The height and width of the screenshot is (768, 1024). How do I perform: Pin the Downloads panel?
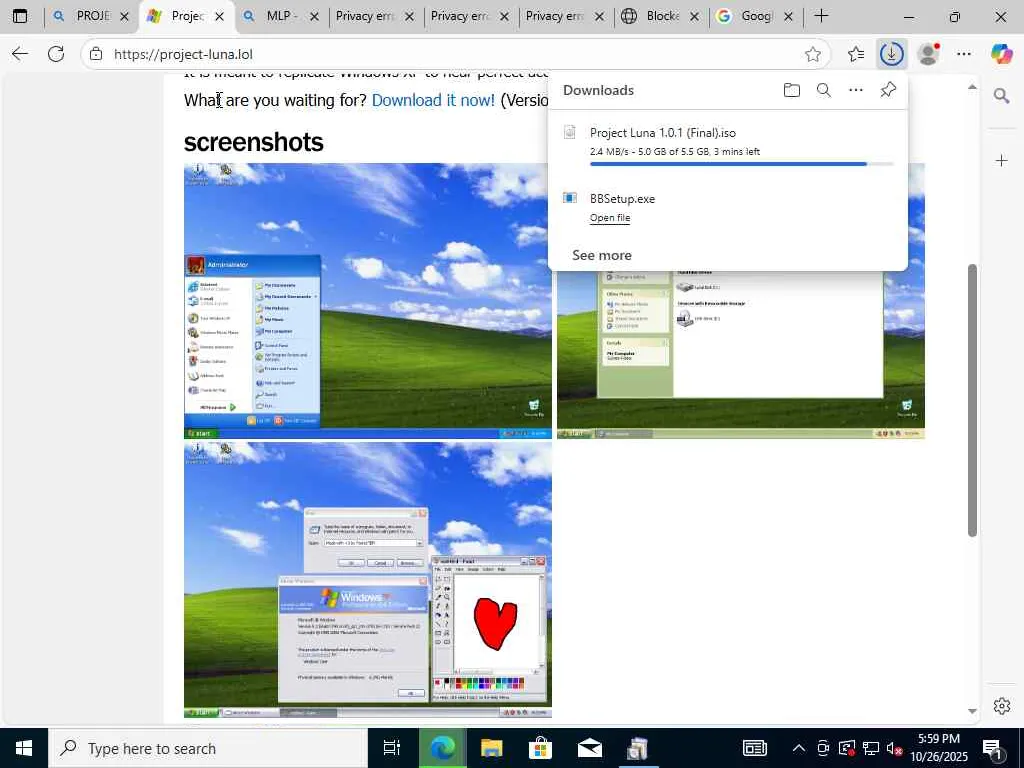(888, 90)
